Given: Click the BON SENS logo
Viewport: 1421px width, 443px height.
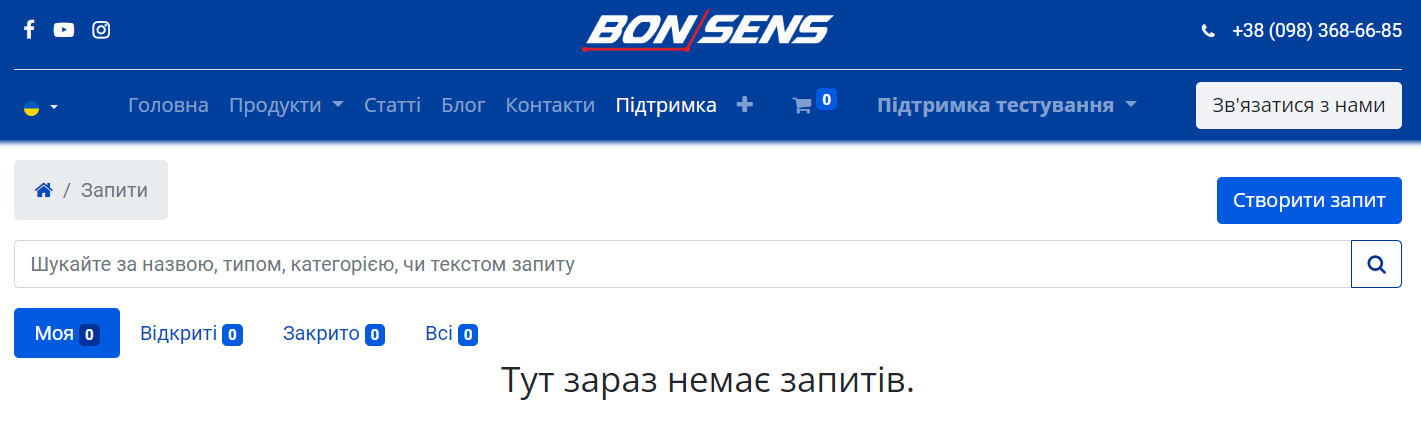Looking at the screenshot, I should (707, 30).
